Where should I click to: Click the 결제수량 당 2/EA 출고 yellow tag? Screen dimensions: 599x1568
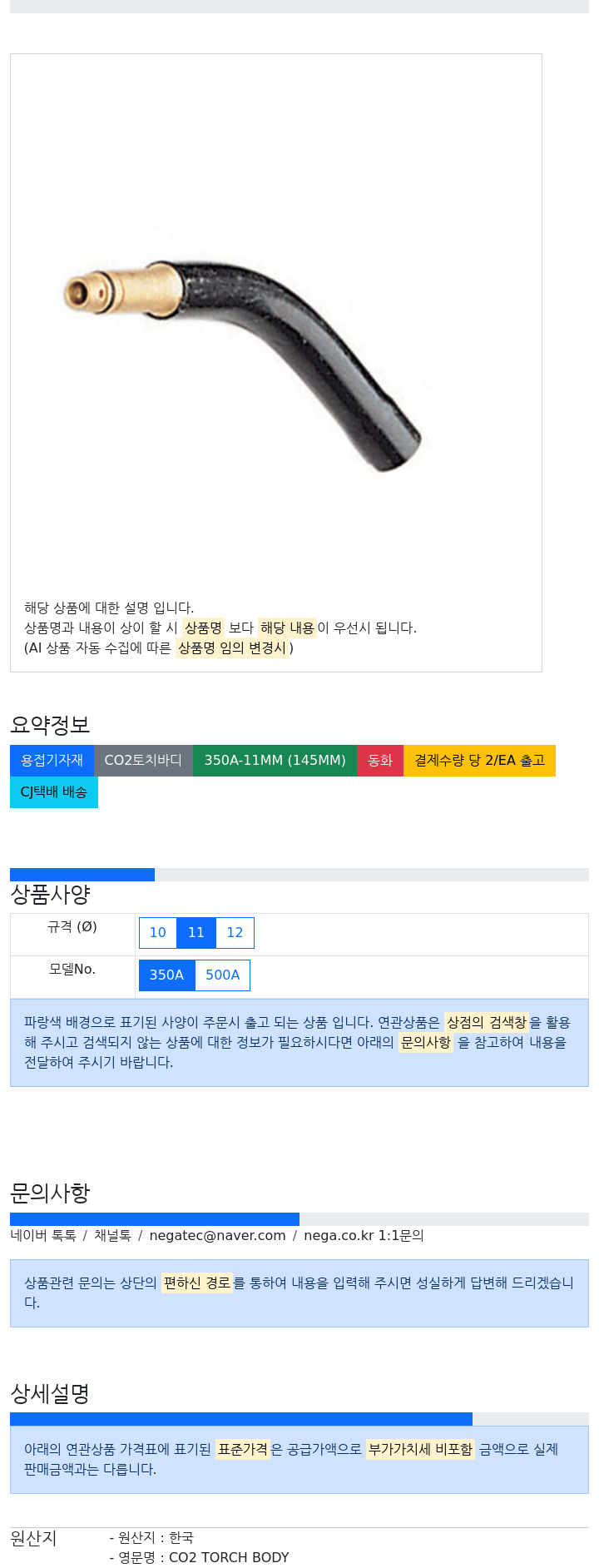(x=479, y=761)
